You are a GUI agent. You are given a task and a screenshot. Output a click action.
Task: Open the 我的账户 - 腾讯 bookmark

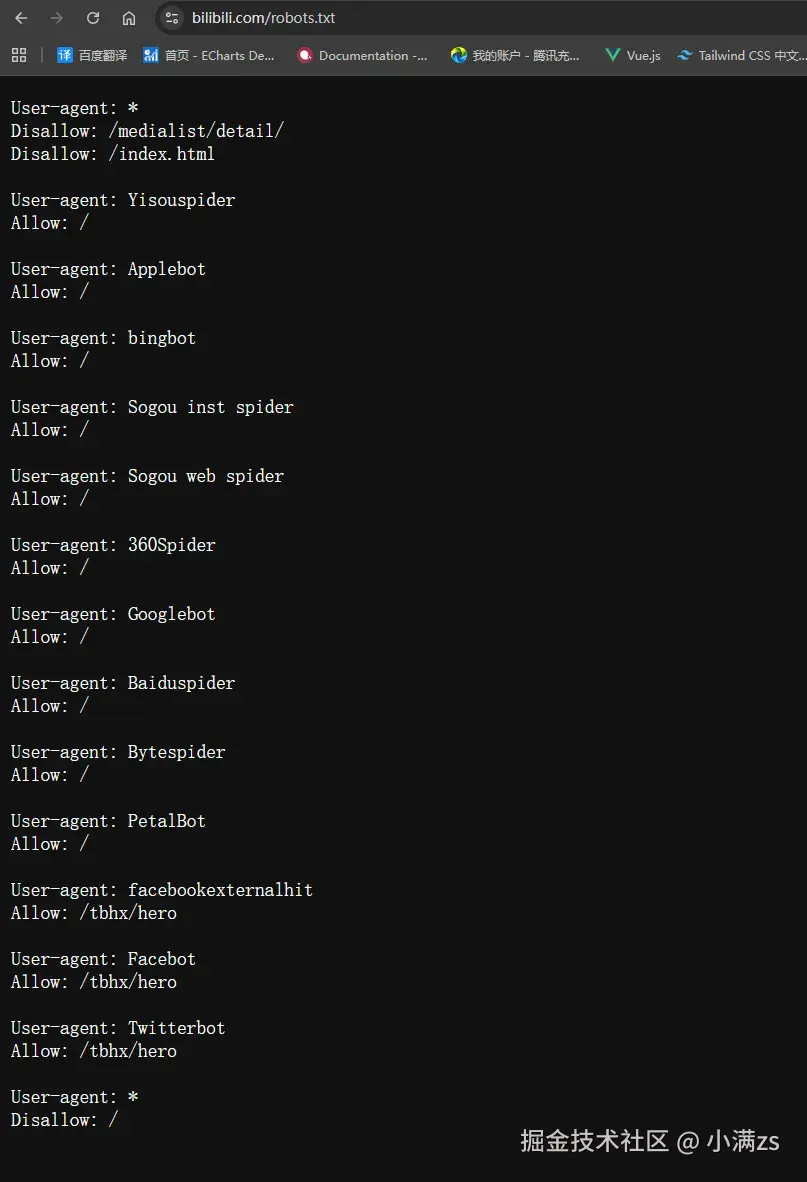coord(515,55)
